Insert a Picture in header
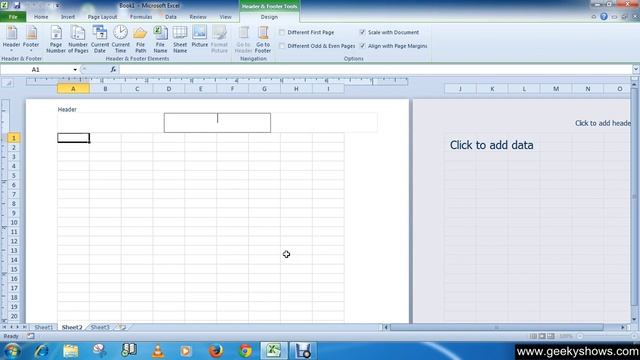The image size is (640, 360). point(200,37)
